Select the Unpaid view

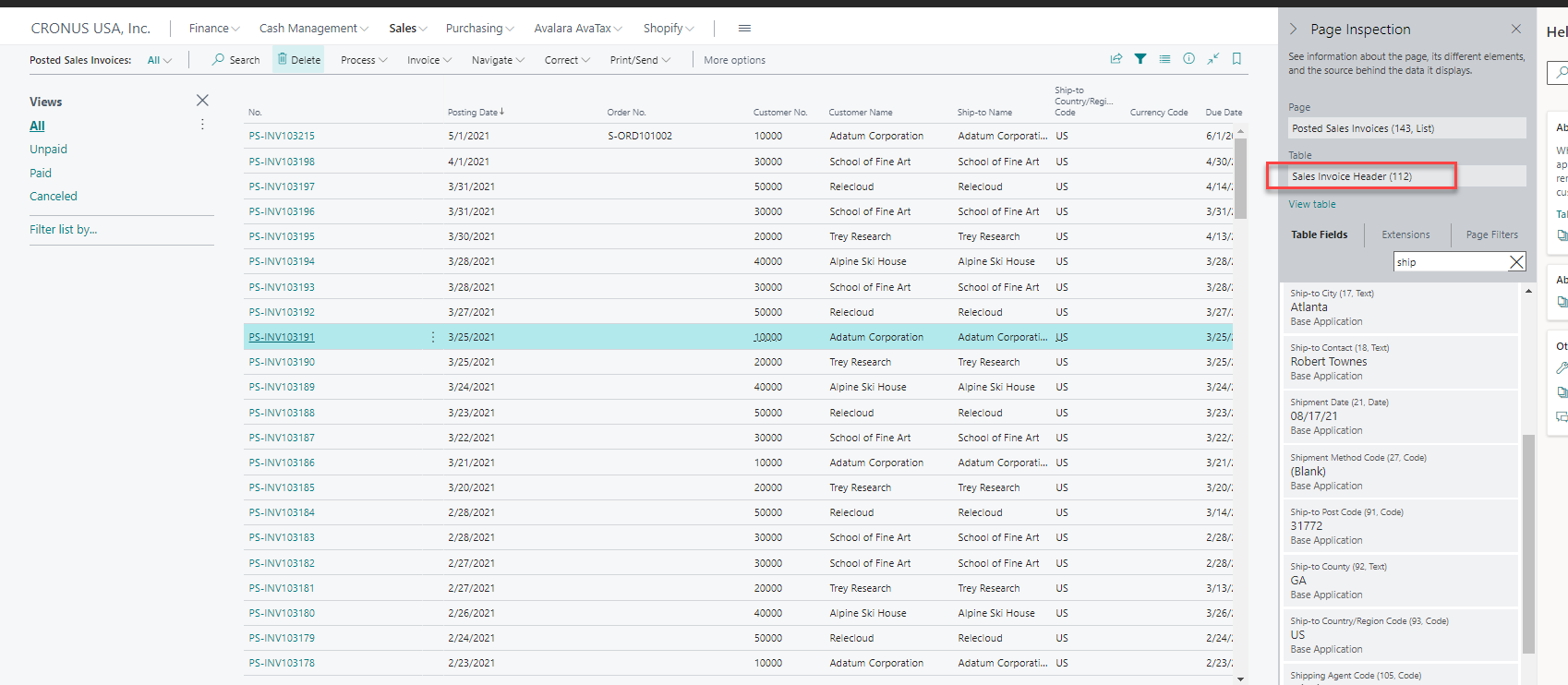coord(48,150)
